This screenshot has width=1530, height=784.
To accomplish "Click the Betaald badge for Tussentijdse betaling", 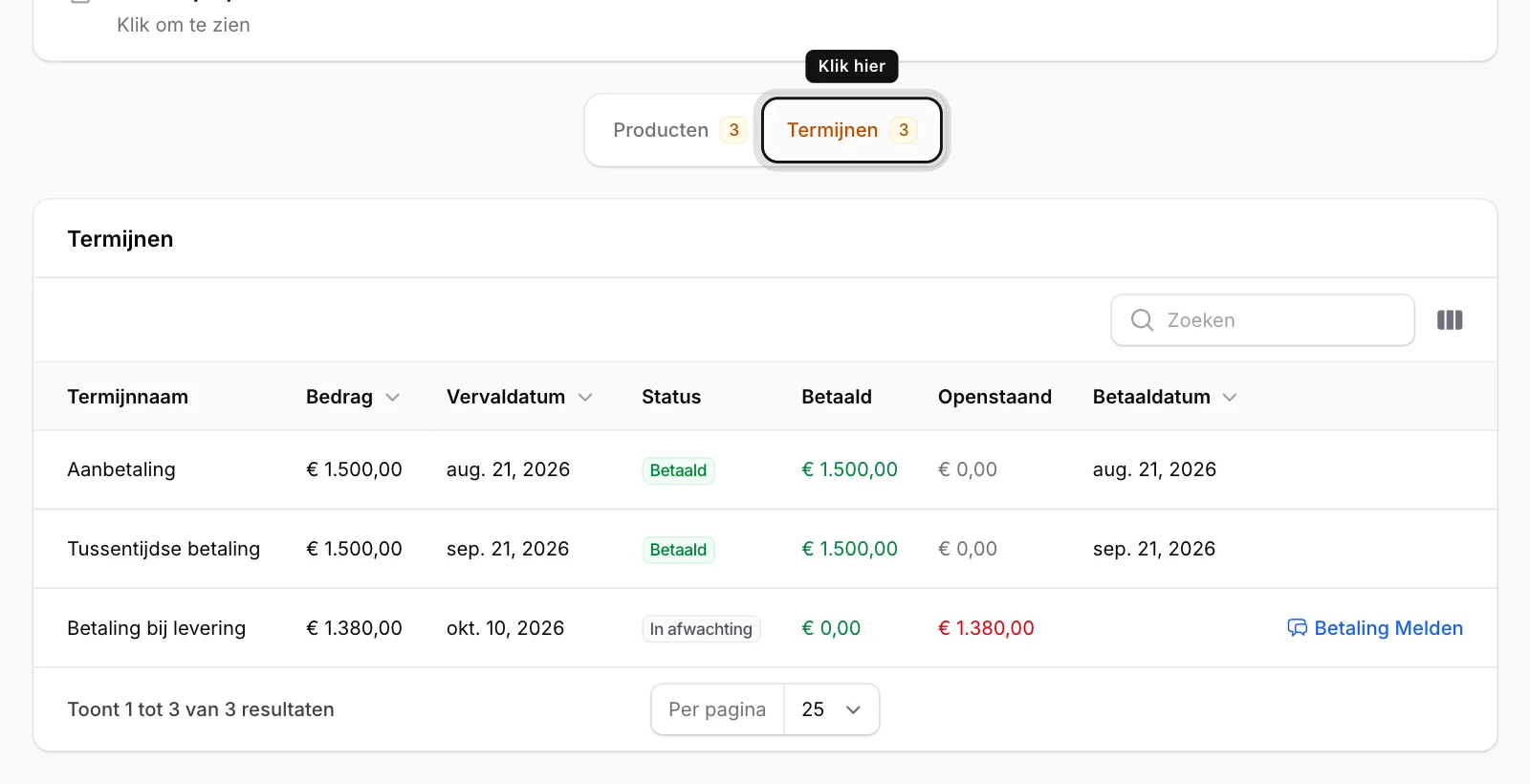I will pyautogui.click(x=678, y=550).
